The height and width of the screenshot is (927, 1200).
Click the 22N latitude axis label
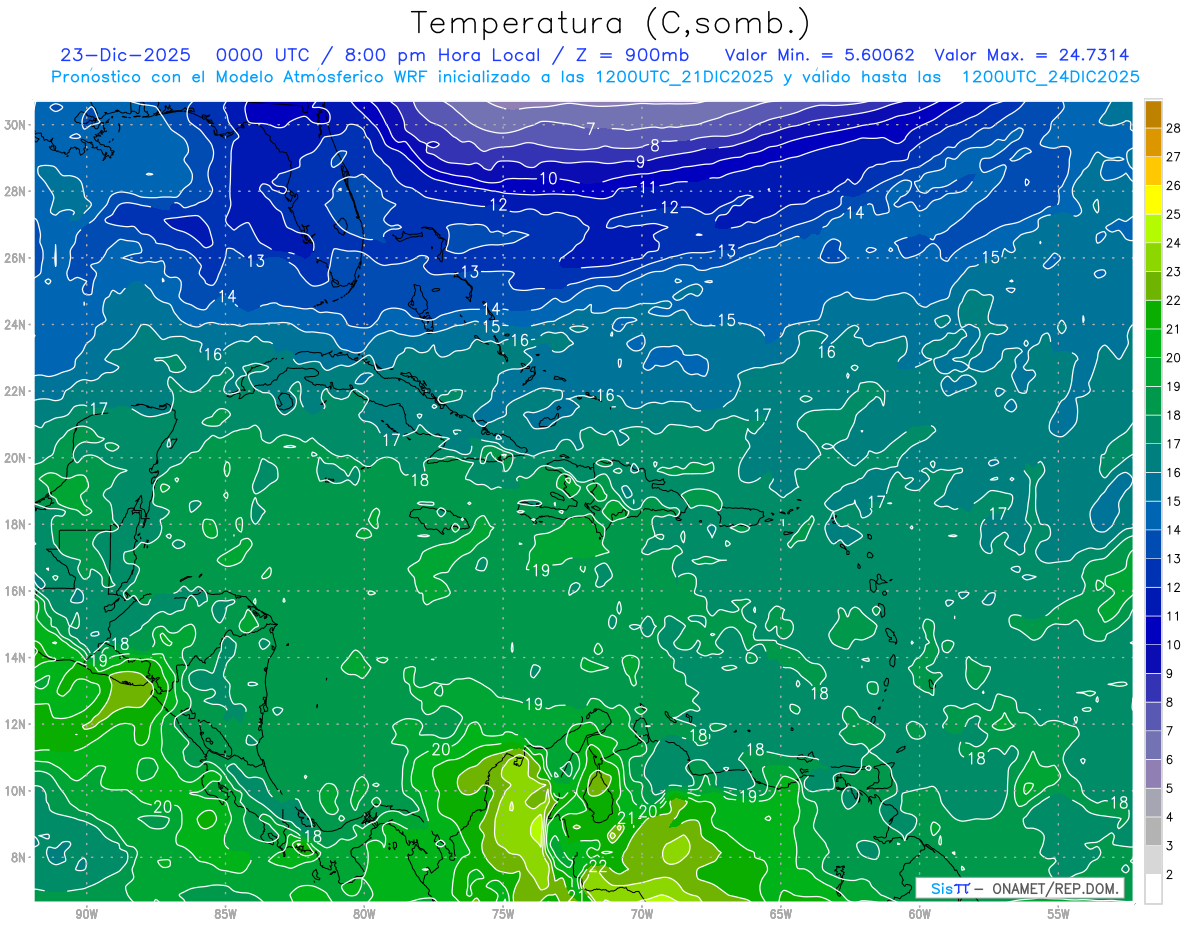point(15,390)
